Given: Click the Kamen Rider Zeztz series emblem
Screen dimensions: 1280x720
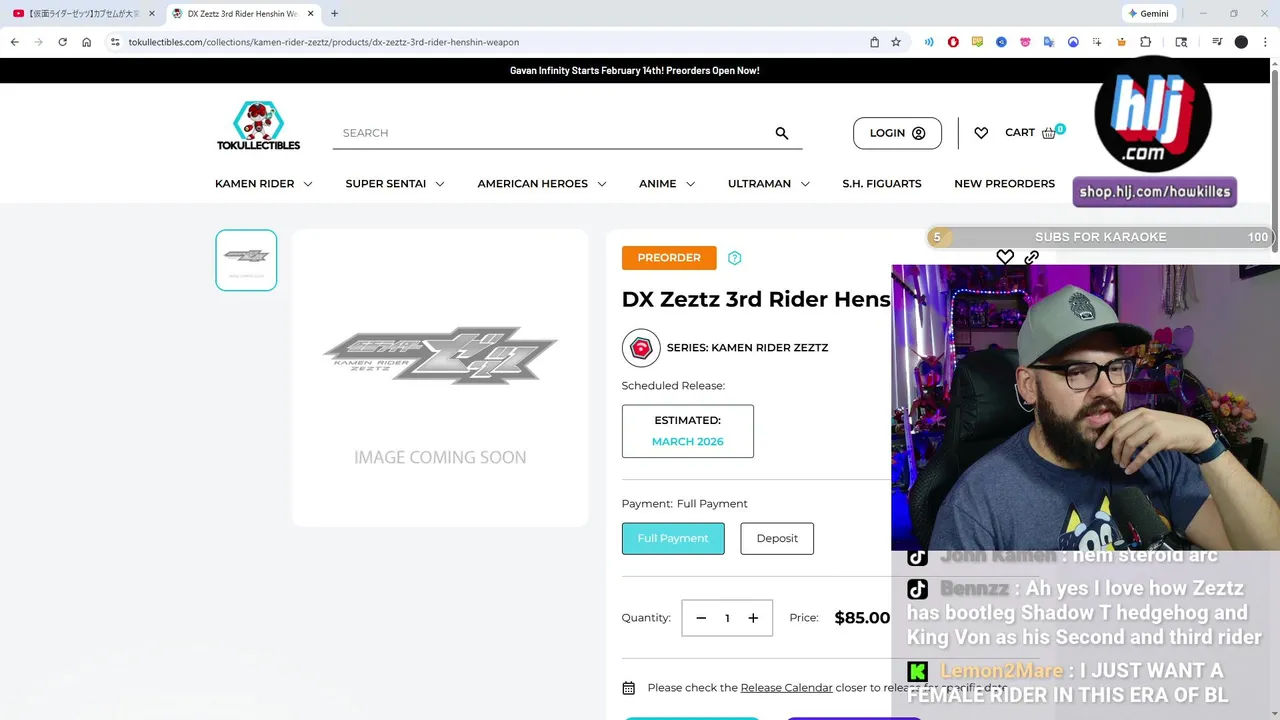Looking at the screenshot, I should (x=641, y=348).
